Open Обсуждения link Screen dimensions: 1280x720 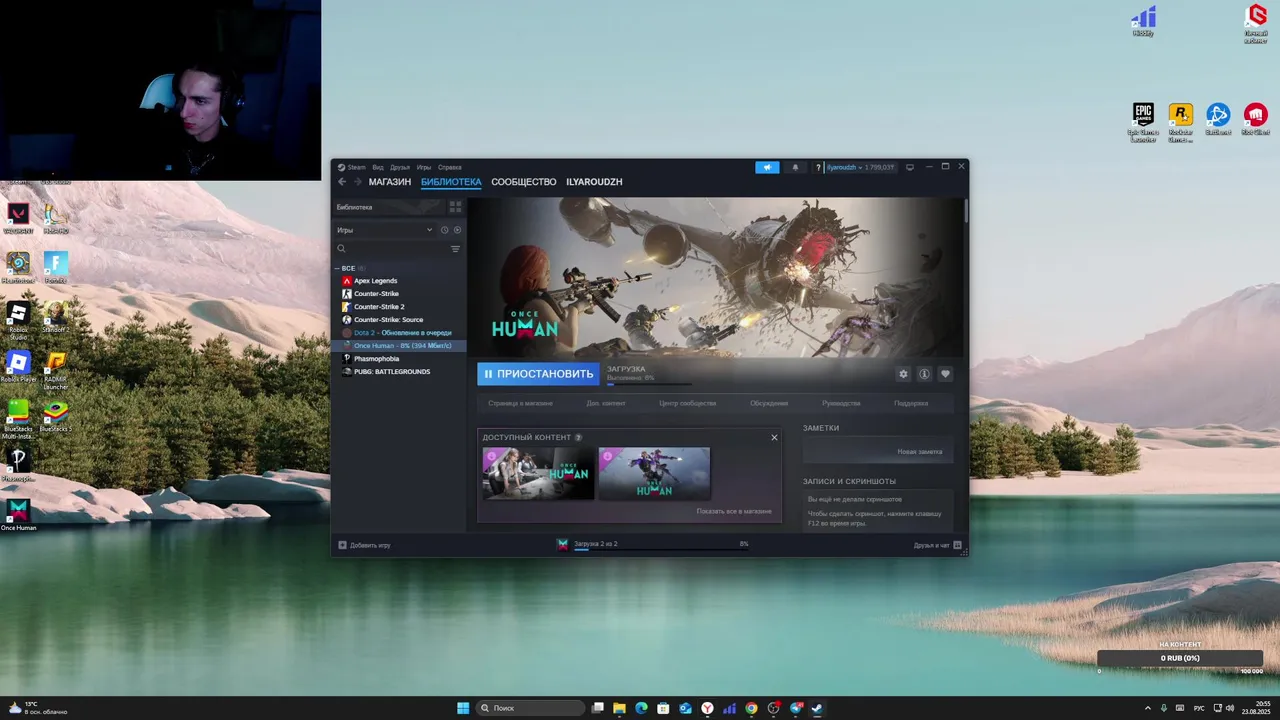tap(769, 403)
